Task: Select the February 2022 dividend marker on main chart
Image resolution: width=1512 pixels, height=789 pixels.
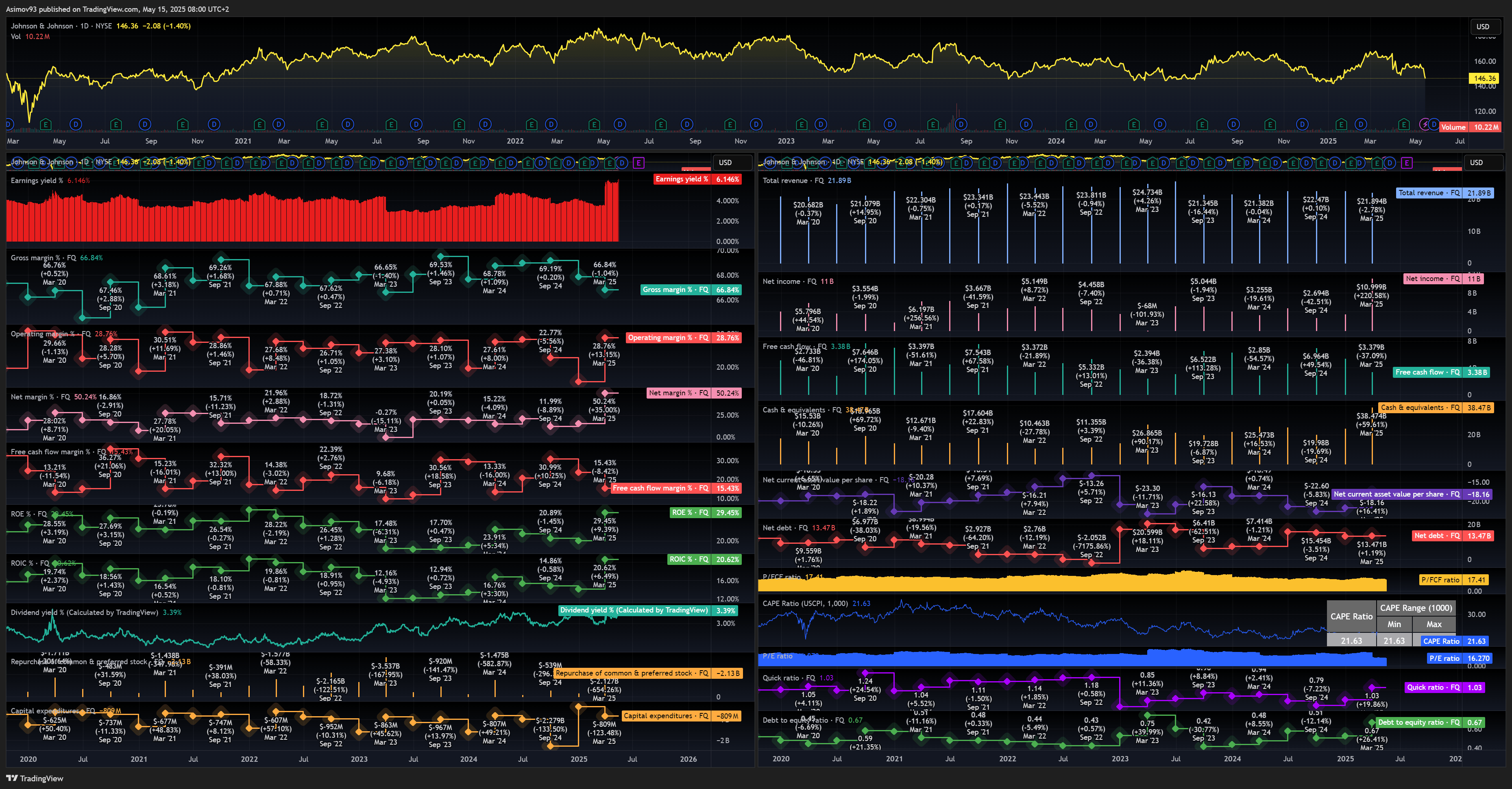Action: (551, 124)
